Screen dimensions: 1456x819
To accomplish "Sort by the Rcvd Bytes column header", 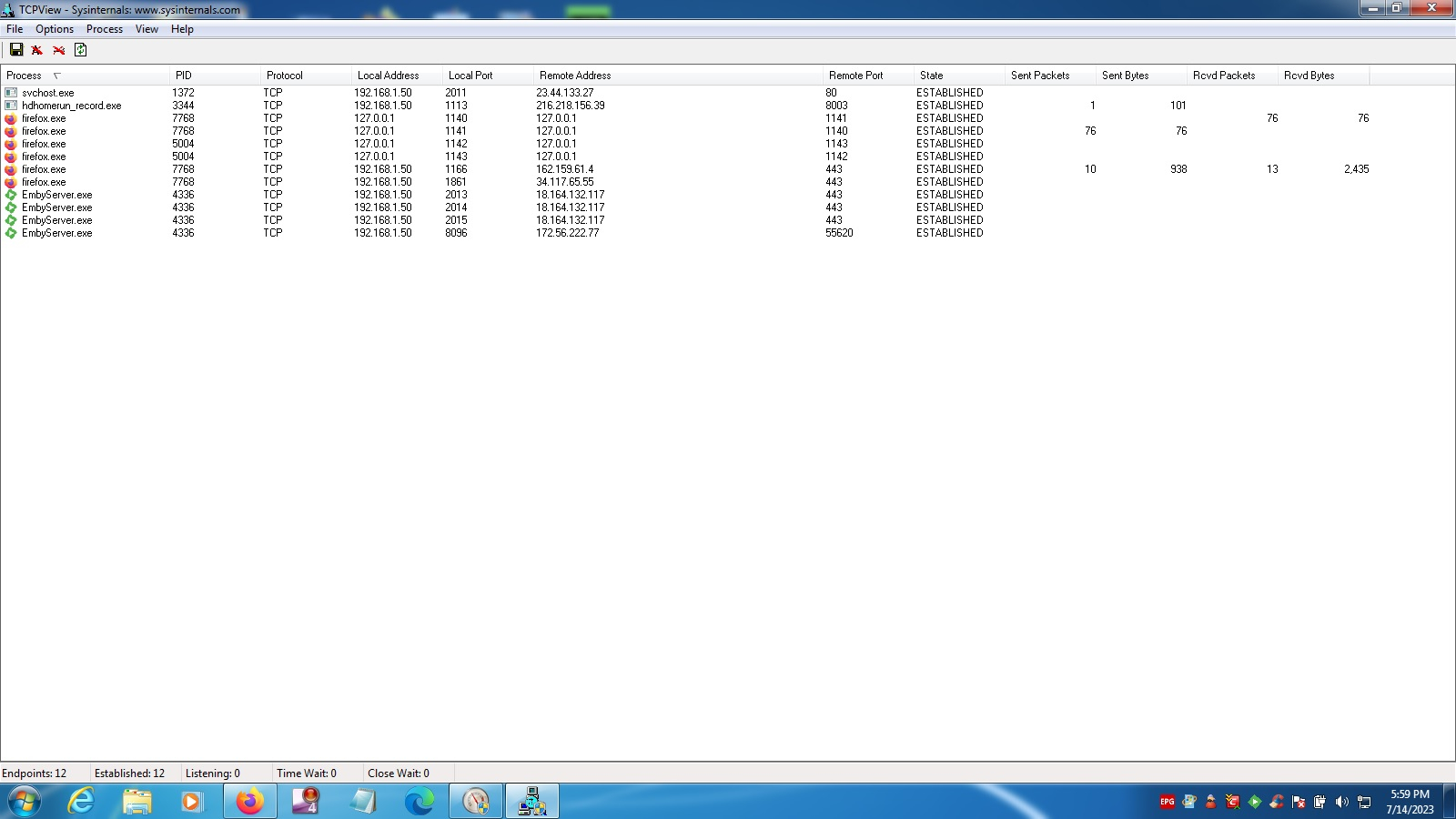I will click(1323, 76).
